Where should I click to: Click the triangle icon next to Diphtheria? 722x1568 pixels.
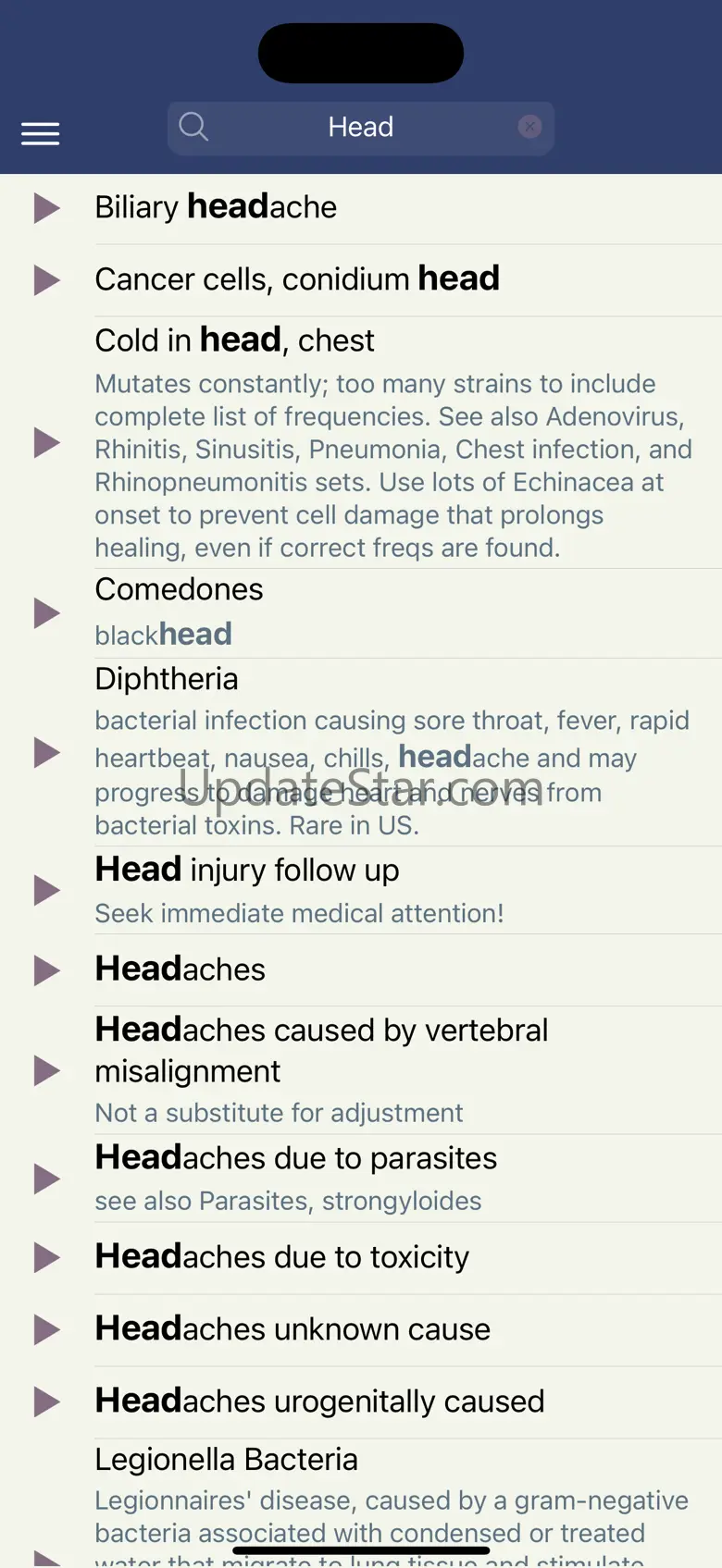(46, 752)
